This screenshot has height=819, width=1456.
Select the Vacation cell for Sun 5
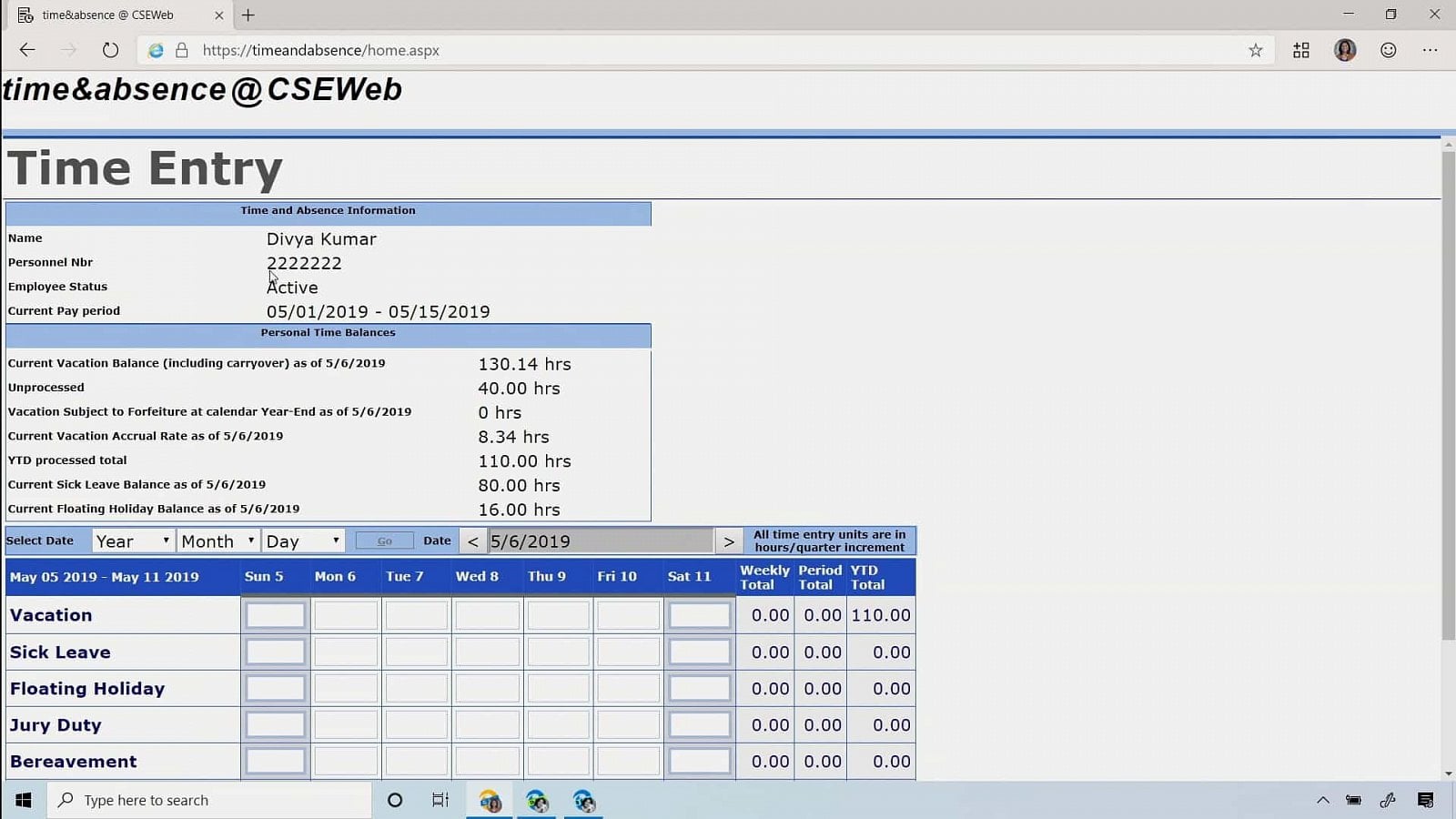276,615
